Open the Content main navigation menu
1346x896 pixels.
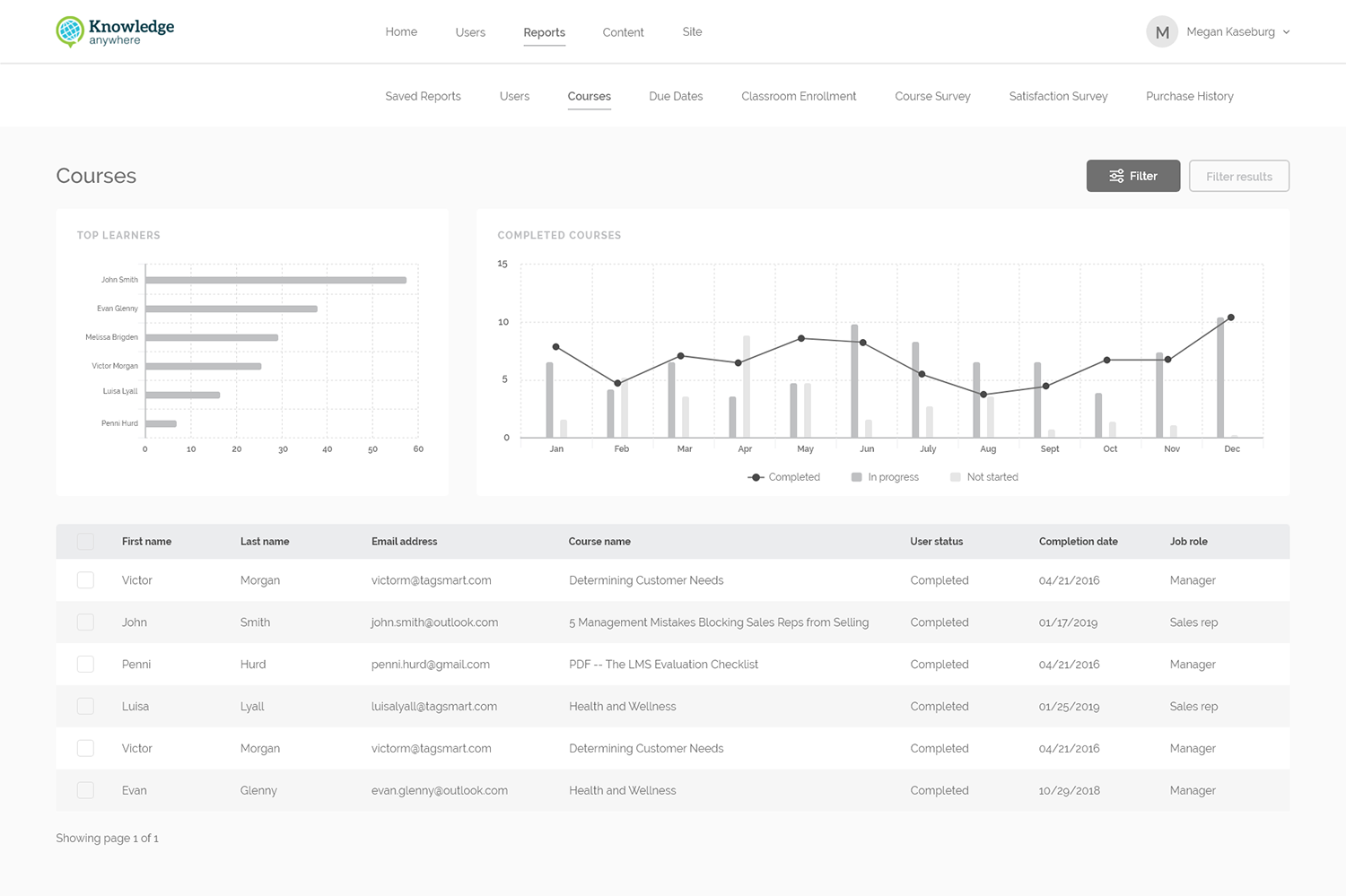623,32
